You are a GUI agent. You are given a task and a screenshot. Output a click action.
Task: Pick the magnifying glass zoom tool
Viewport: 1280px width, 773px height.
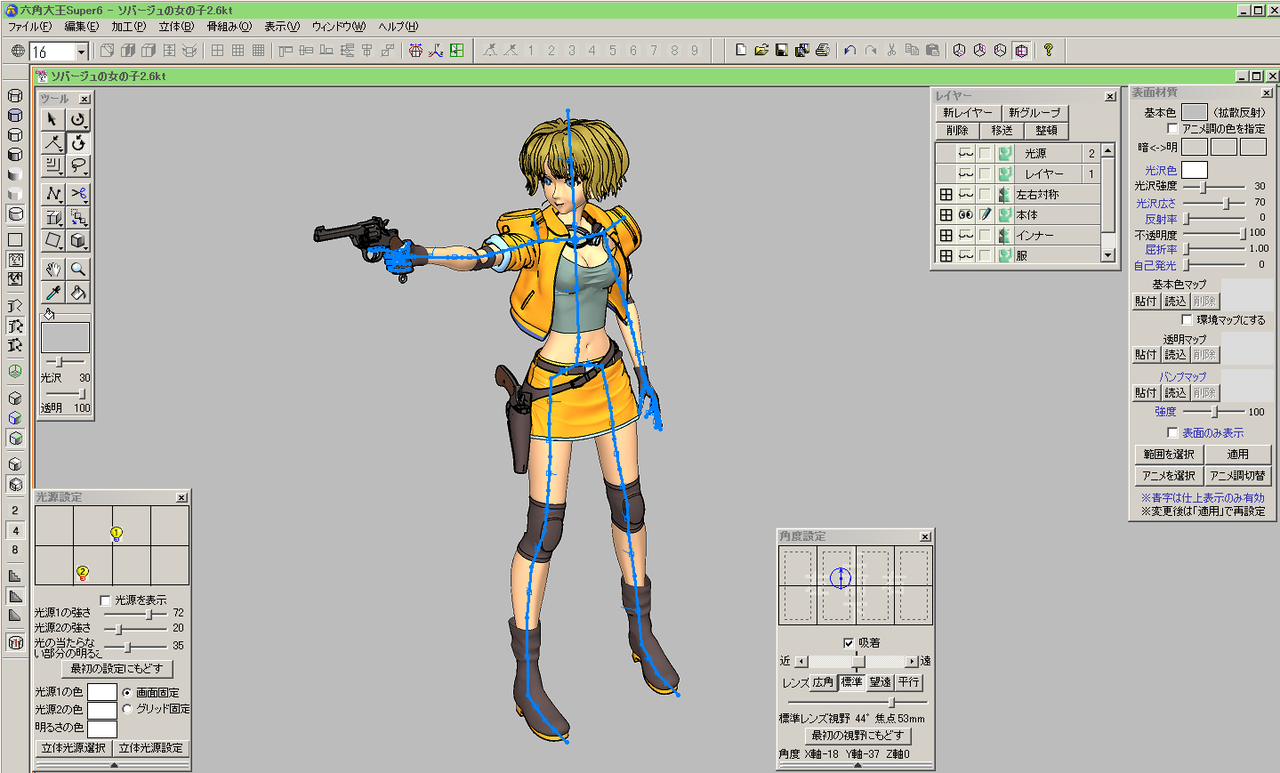[x=78, y=269]
